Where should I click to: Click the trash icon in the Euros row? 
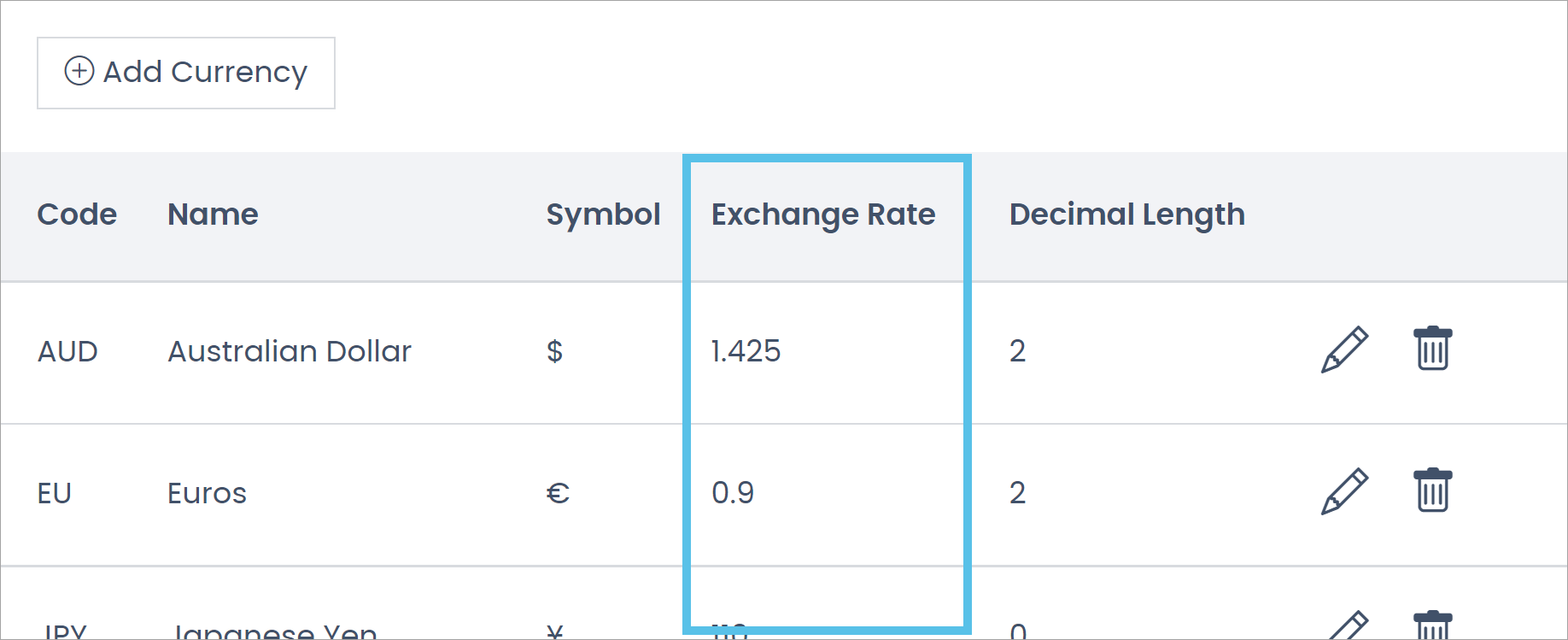(x=1431, y=490)
